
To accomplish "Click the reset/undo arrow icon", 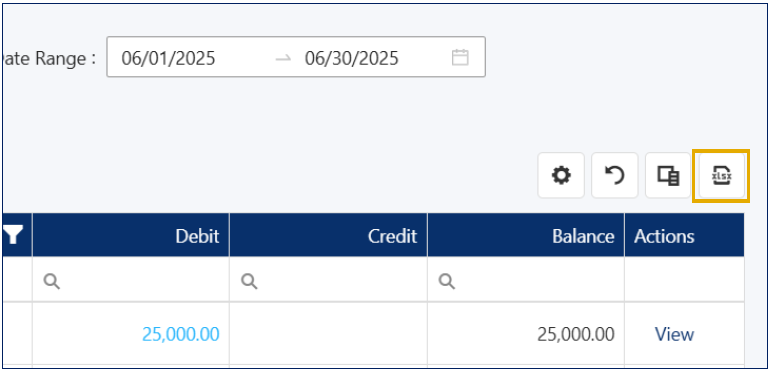I will 614,175.
